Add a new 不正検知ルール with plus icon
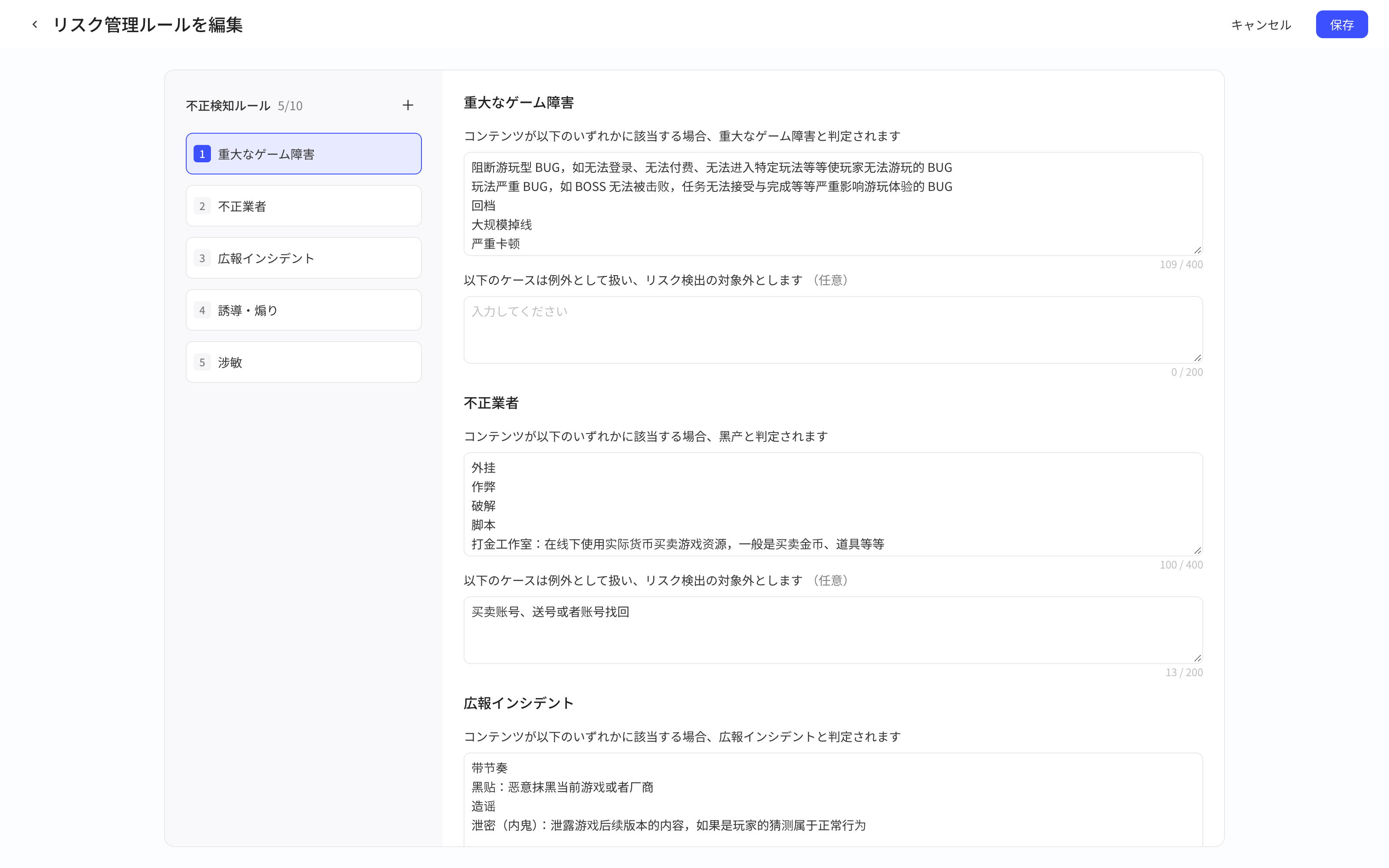The height and width of the screenshot is (868, 1389). pyautogui.click(x=408, y=105)
